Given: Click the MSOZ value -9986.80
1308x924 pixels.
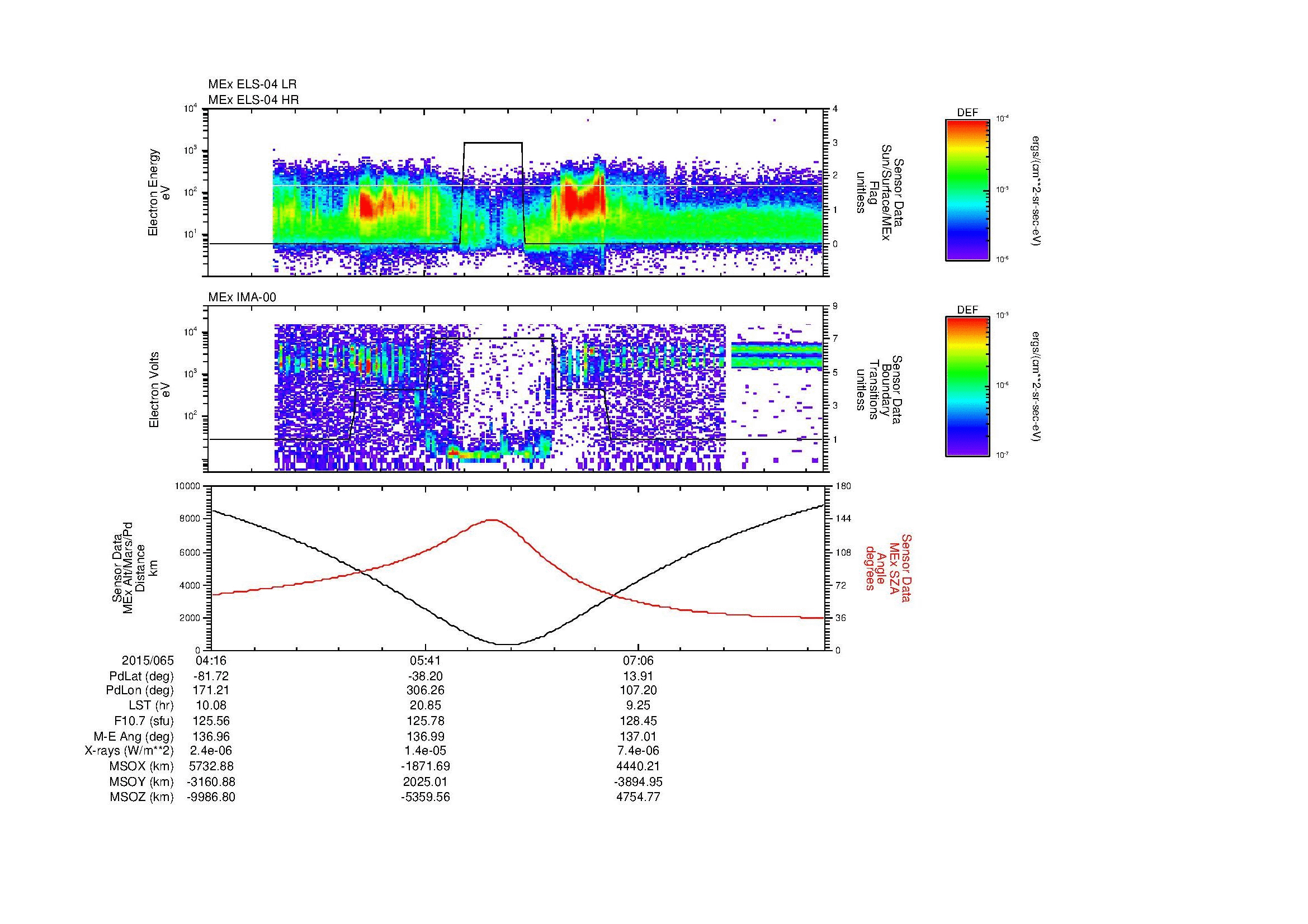Looking at the screenshot, I should click(x=211, y=797).
